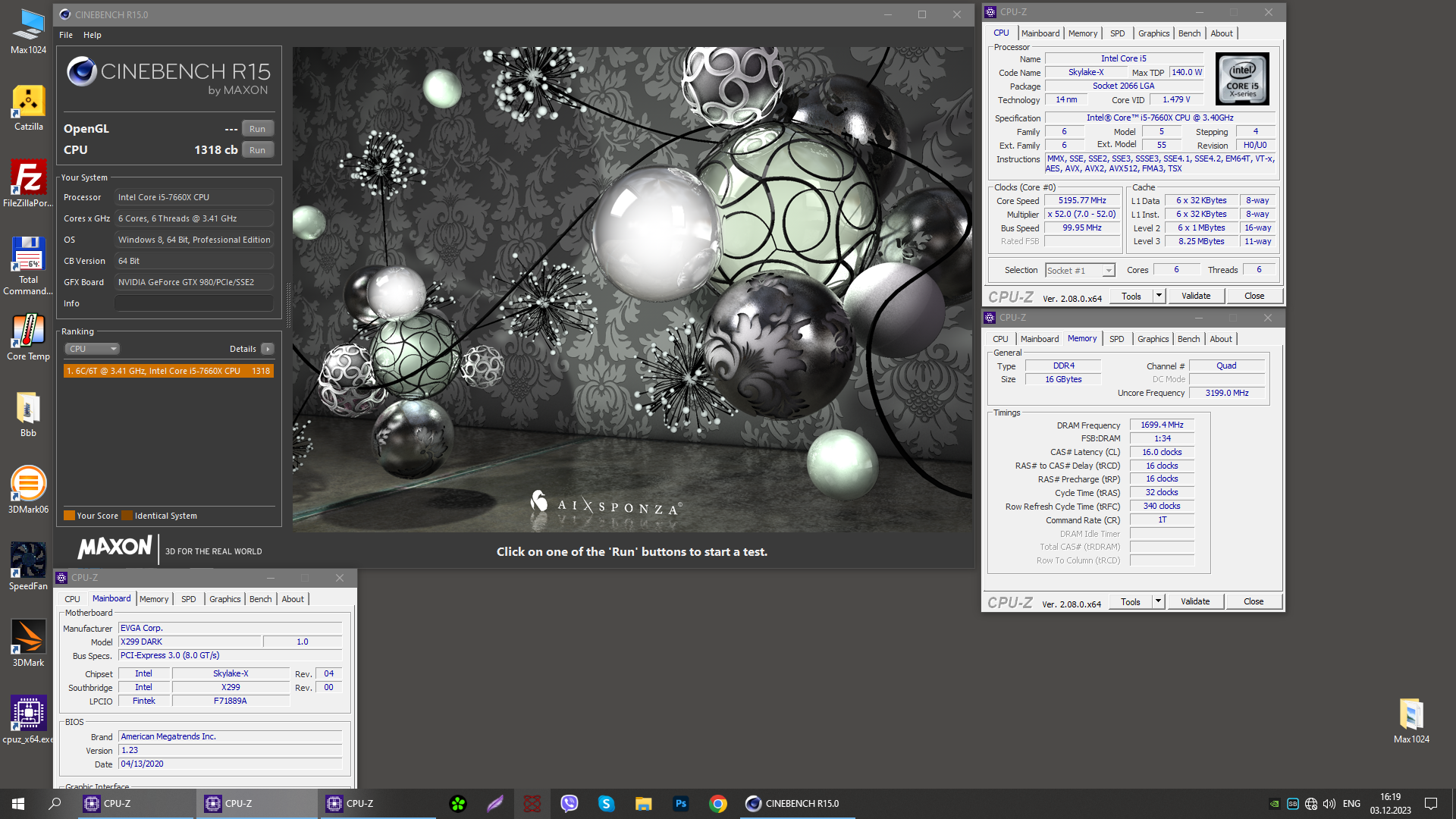Click Uncore Frequency 3199.0 MHz value
Viewport: 1456px width, 819px height.
(1227, 394)
